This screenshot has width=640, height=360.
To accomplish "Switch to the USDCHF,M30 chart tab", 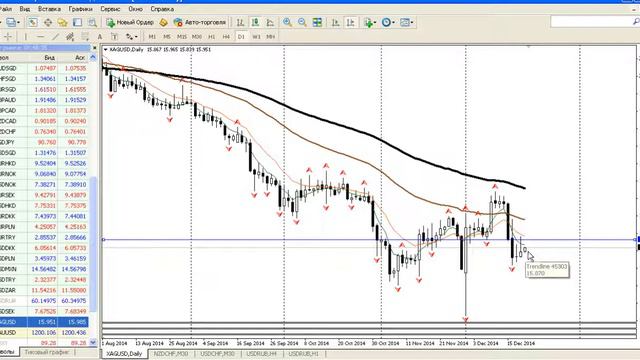I will click(218, 354).
